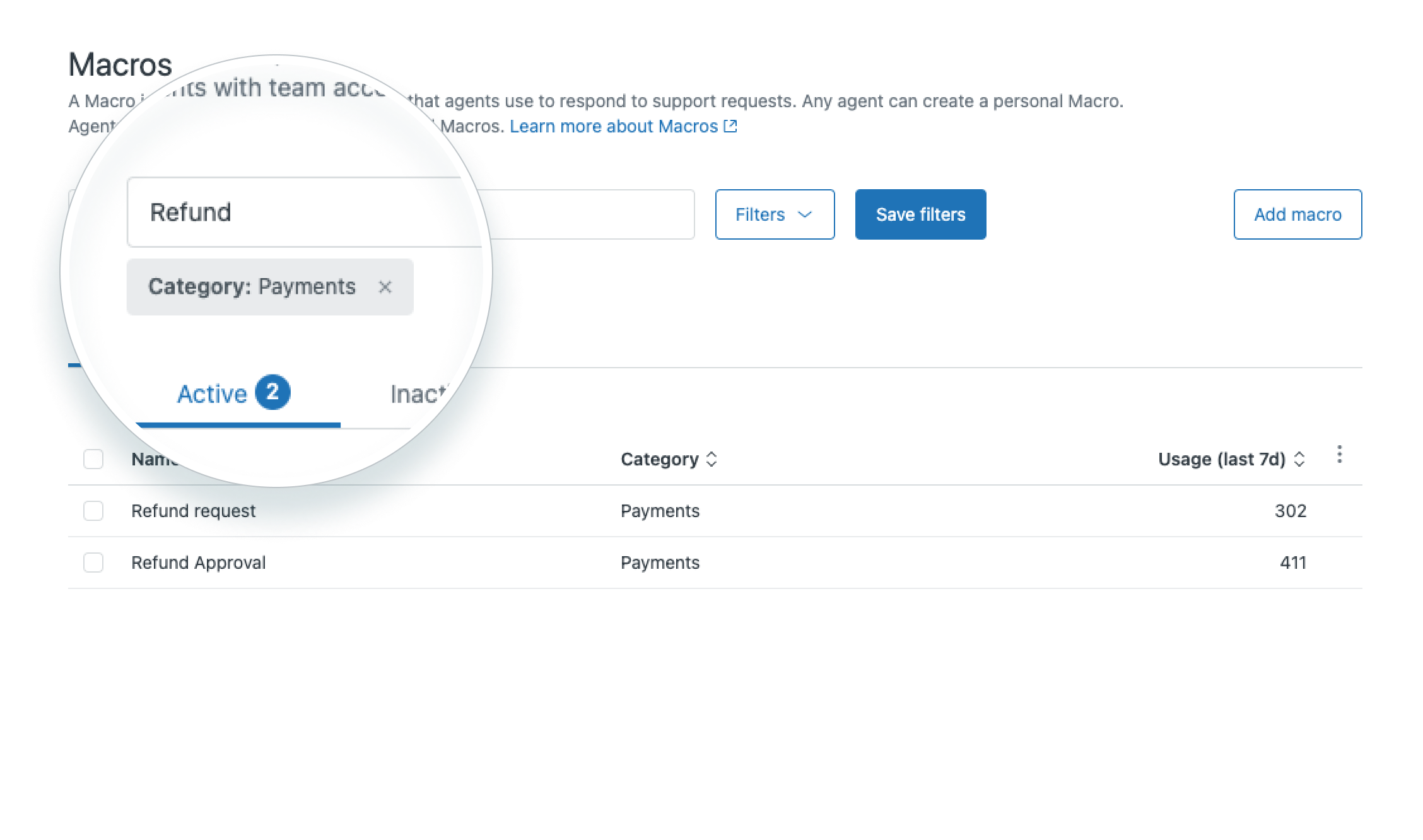Open the Refund Approval macro

pos(198,563)
